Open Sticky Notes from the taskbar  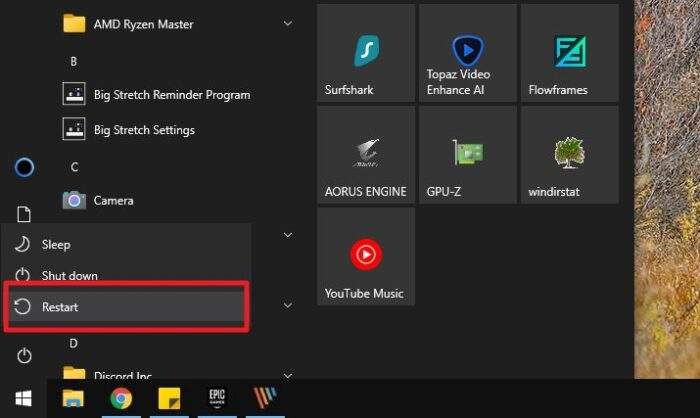coord(169,398)
